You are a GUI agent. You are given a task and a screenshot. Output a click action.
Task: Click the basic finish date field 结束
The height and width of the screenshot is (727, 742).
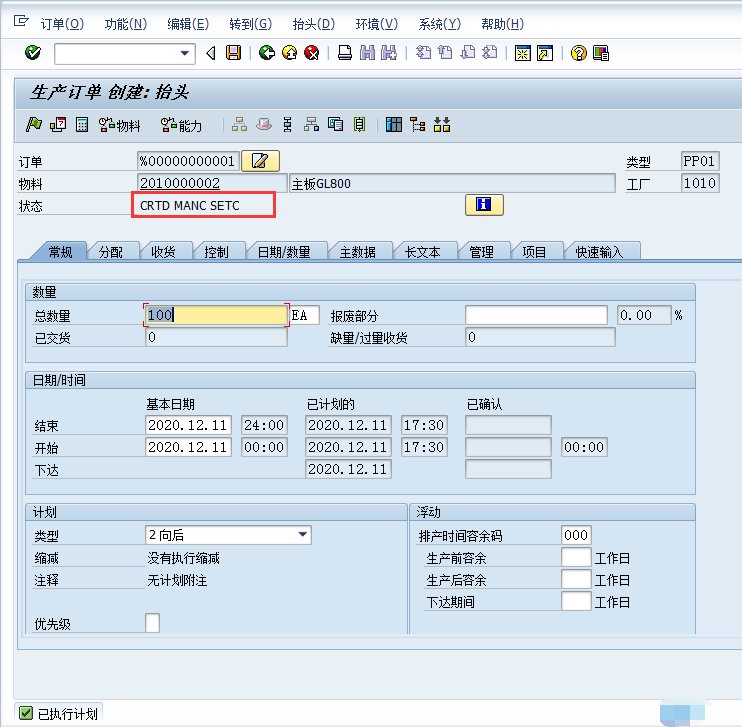pyautogui.click(x=188, y=425)
